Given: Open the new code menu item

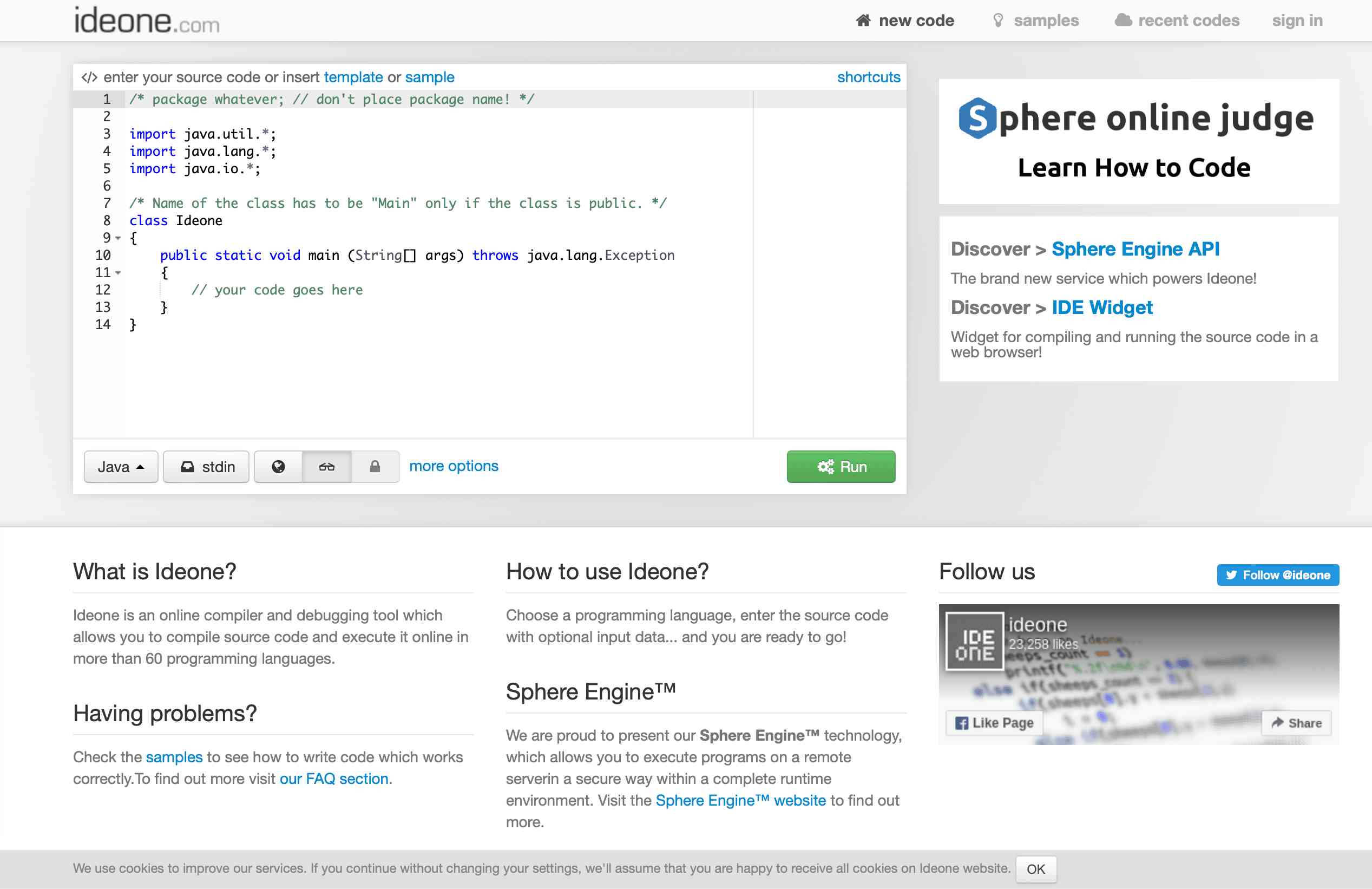Looking at the screenshot, I should pos(905,21).
